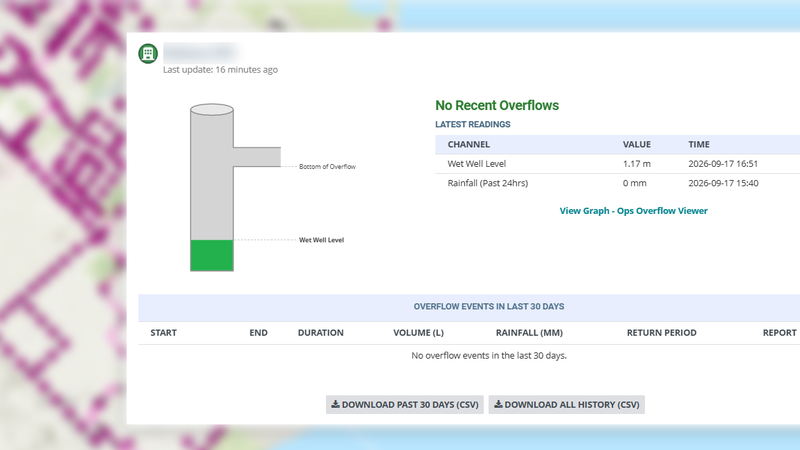Screen dimensions: 800x450
Task: Click the green wet well level fill
Action: point(212,255)
